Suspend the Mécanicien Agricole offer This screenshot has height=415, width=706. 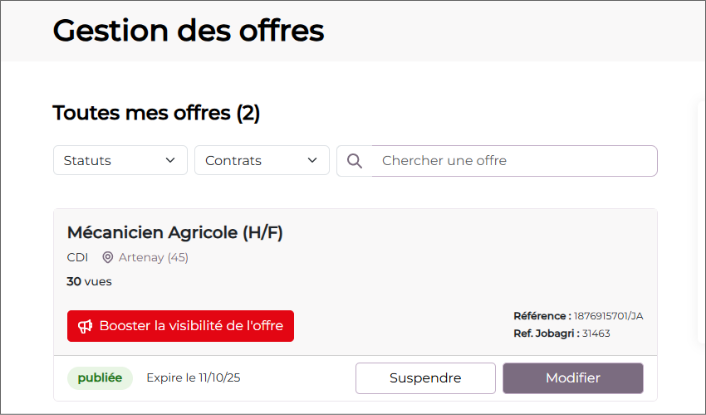[x=425, y=378]
